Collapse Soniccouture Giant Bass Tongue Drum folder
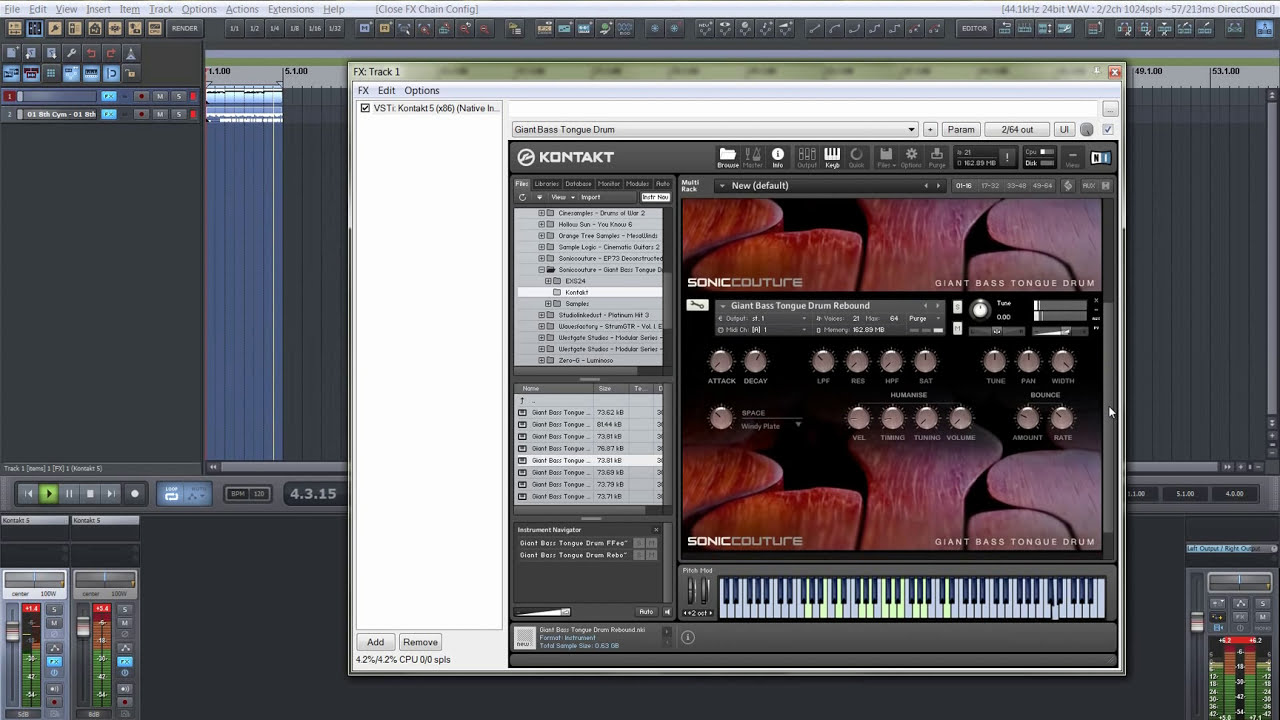 point(541,270)
